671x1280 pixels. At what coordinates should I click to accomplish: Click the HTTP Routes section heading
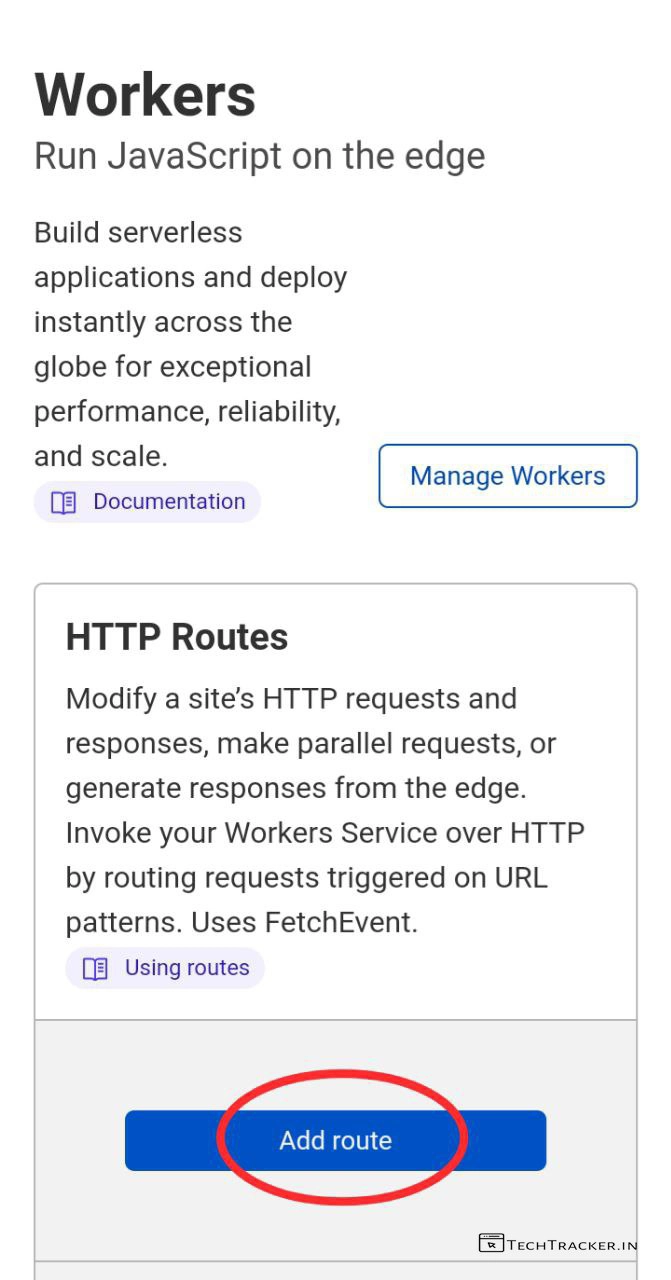[177, 637]
